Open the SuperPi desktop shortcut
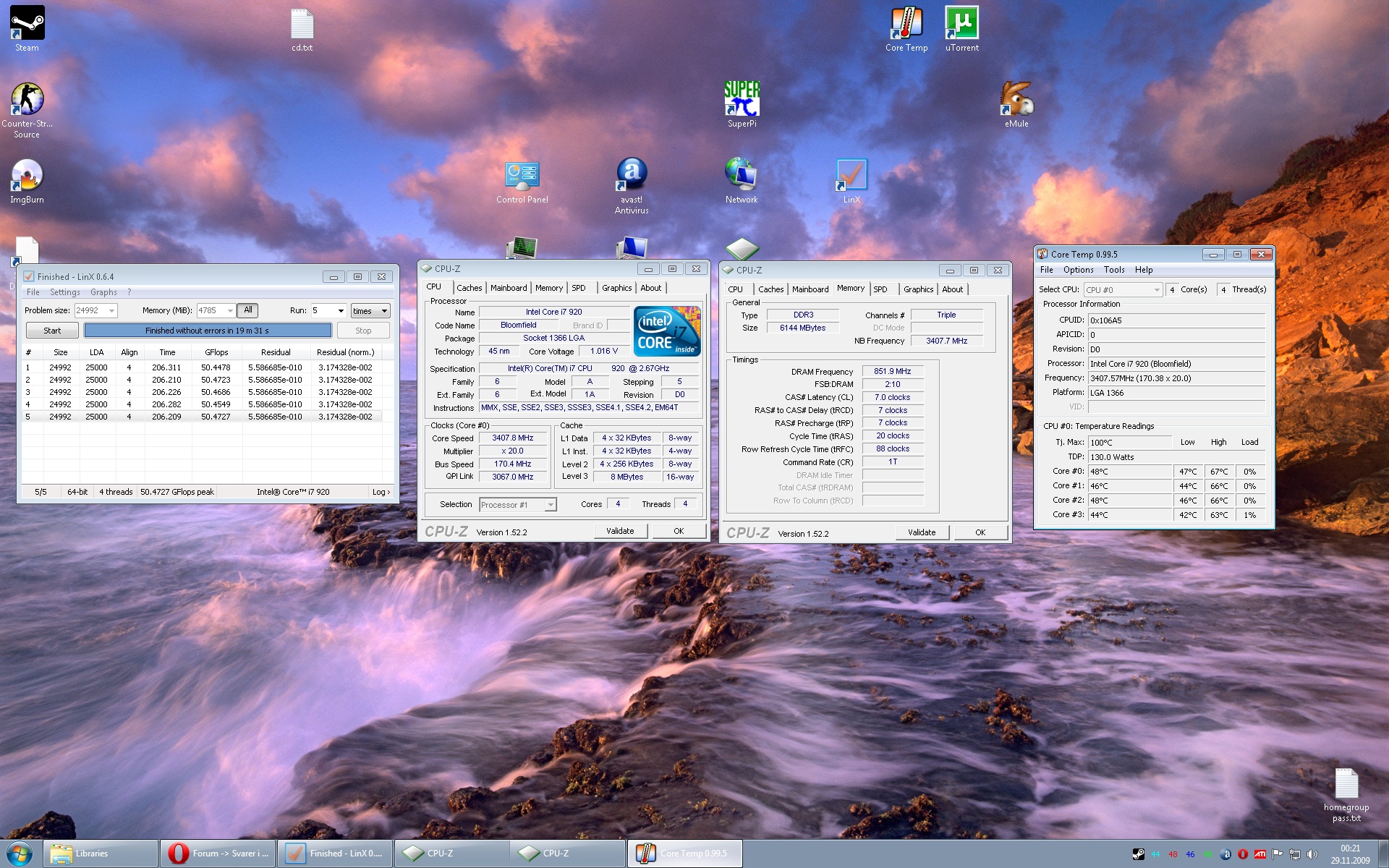This screenshot has height=868, width=1389. [x=742, y=100]
